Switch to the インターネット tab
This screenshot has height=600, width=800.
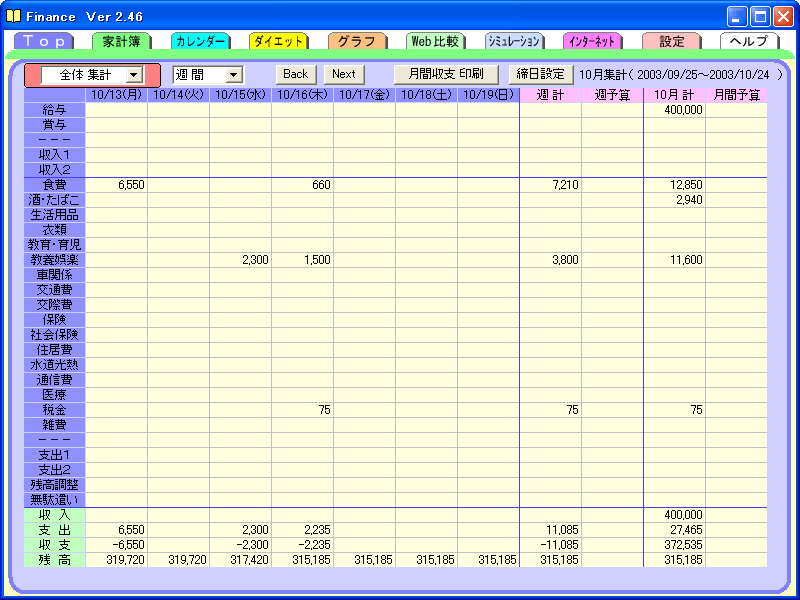coord(593,41)
